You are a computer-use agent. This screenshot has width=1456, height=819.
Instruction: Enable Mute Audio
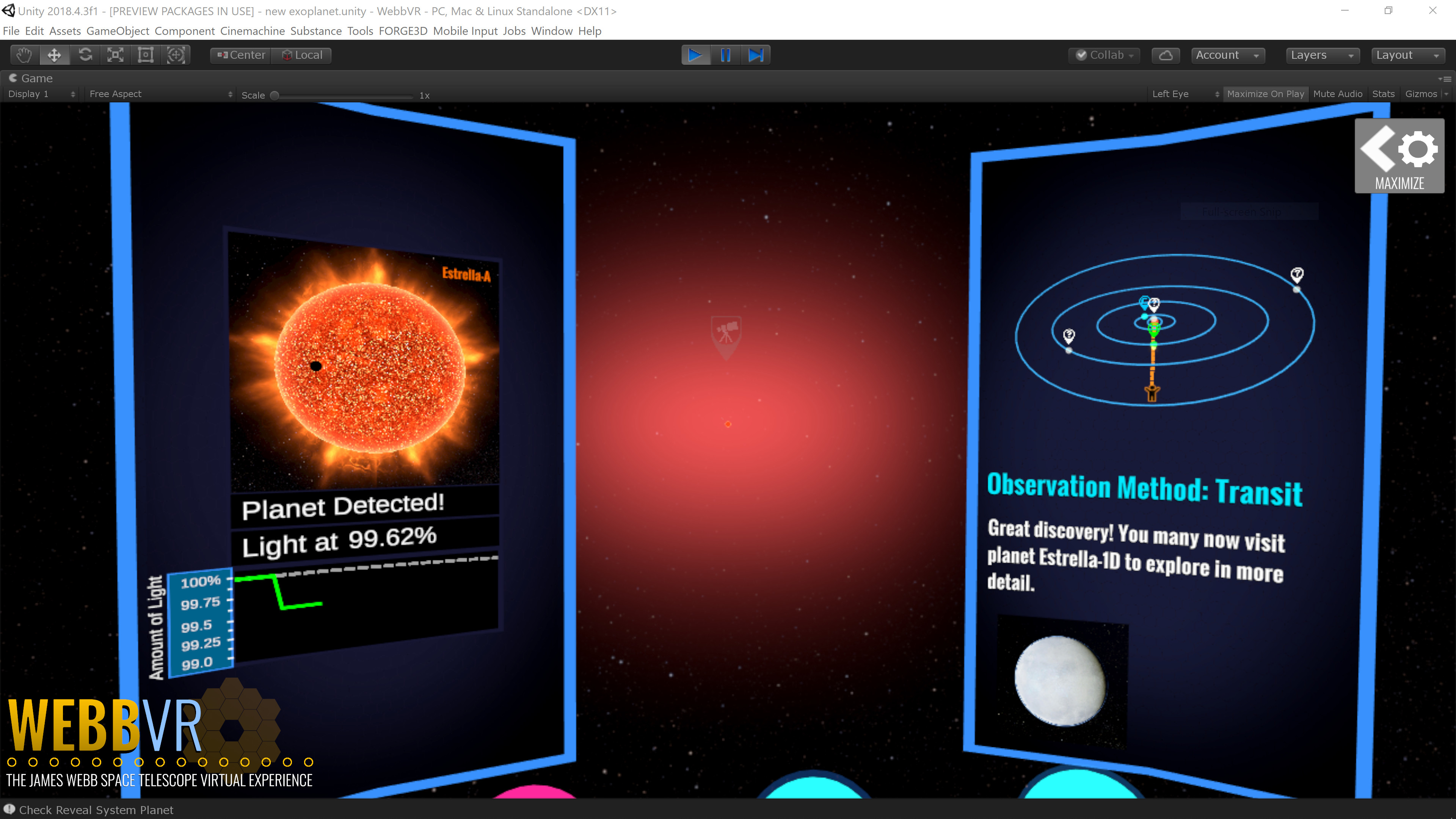pos(1338,94)
